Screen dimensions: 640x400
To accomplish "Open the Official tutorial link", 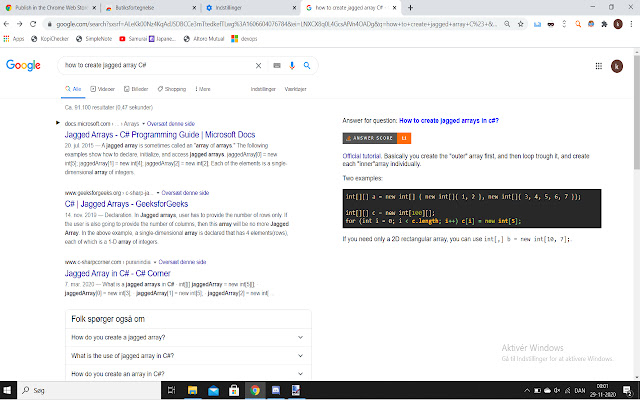I will (x=362, y=156).
